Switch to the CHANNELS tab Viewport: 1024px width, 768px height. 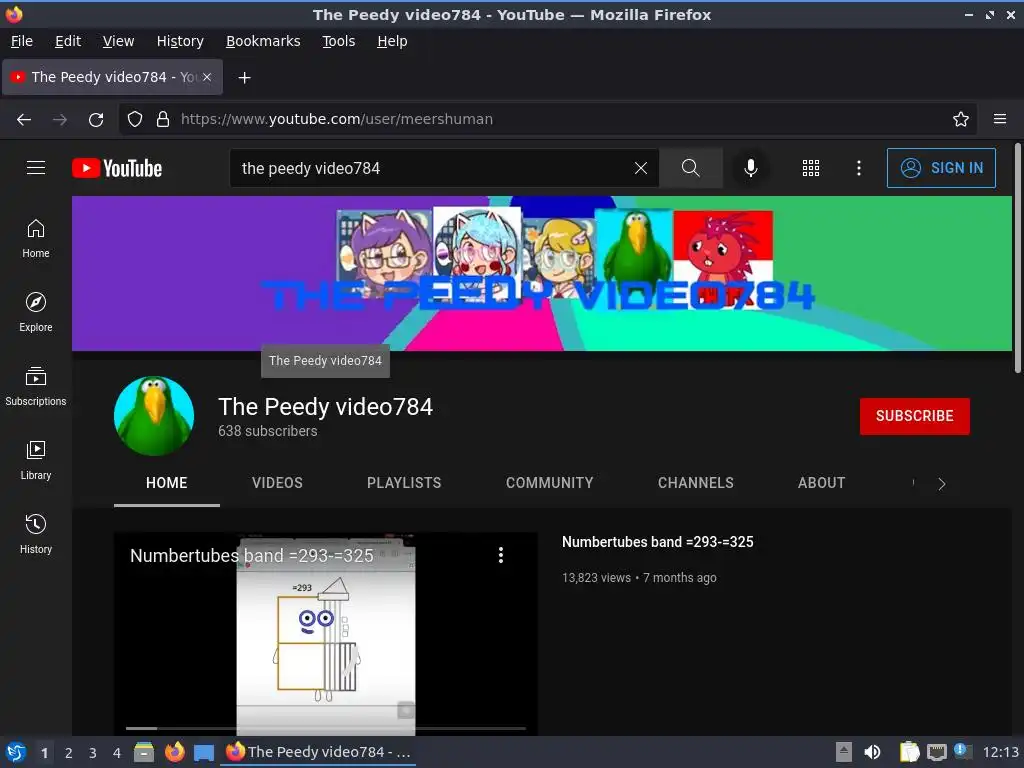(696, 483)
